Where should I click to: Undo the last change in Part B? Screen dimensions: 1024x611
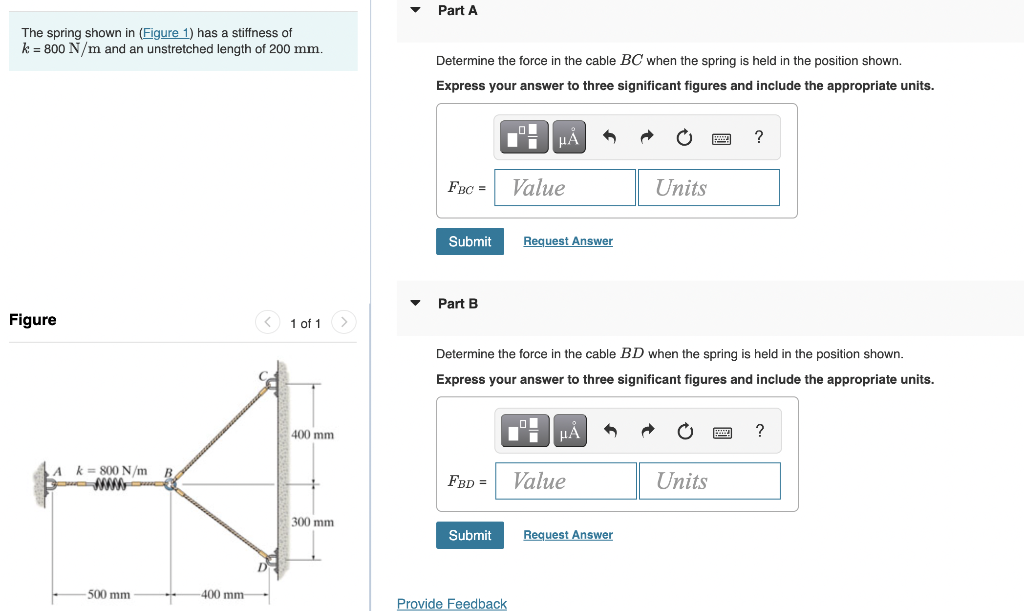611,431
